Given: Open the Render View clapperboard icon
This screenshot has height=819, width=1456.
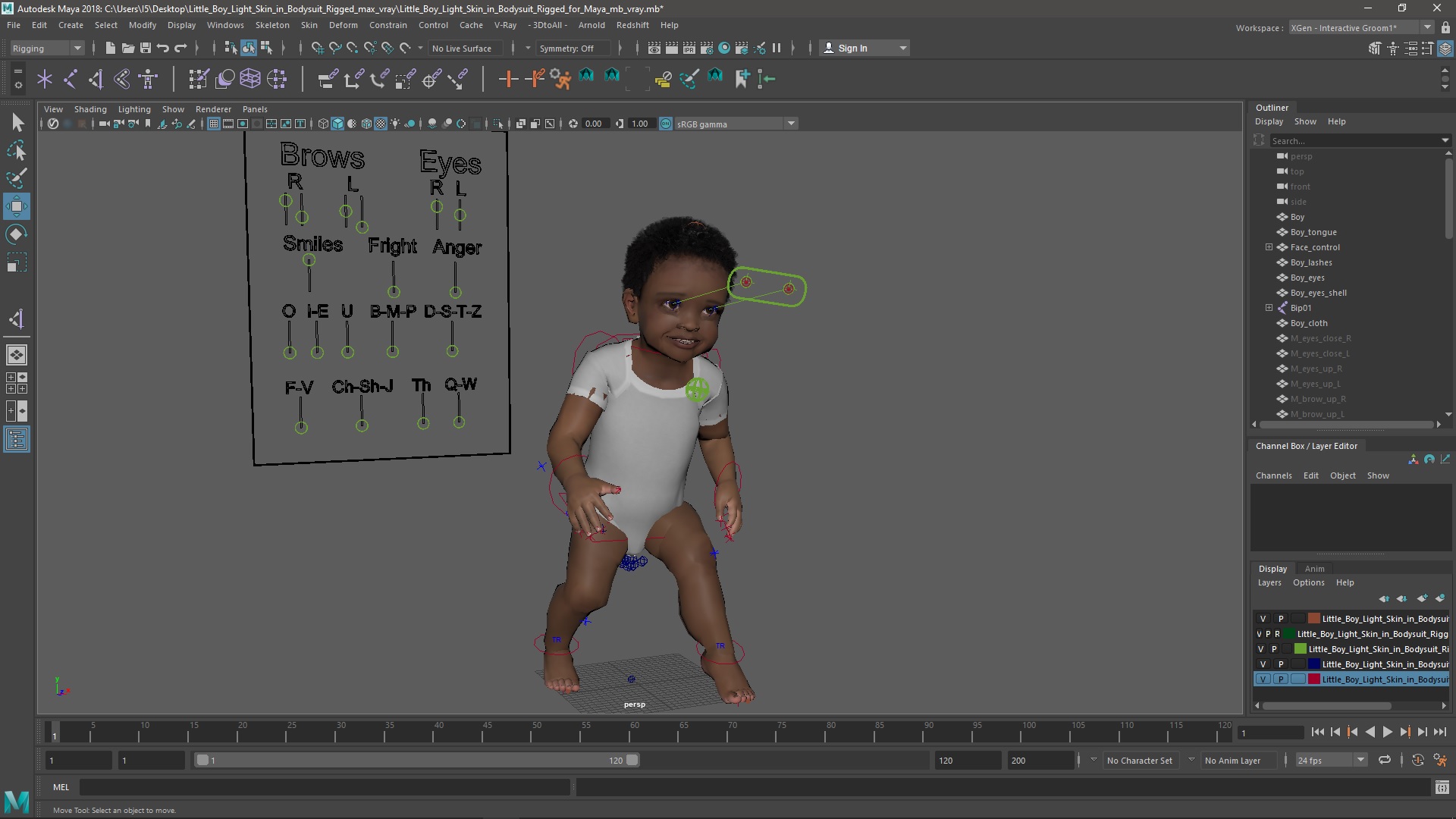Looking at the screenshot, I should tap(654, 48).
